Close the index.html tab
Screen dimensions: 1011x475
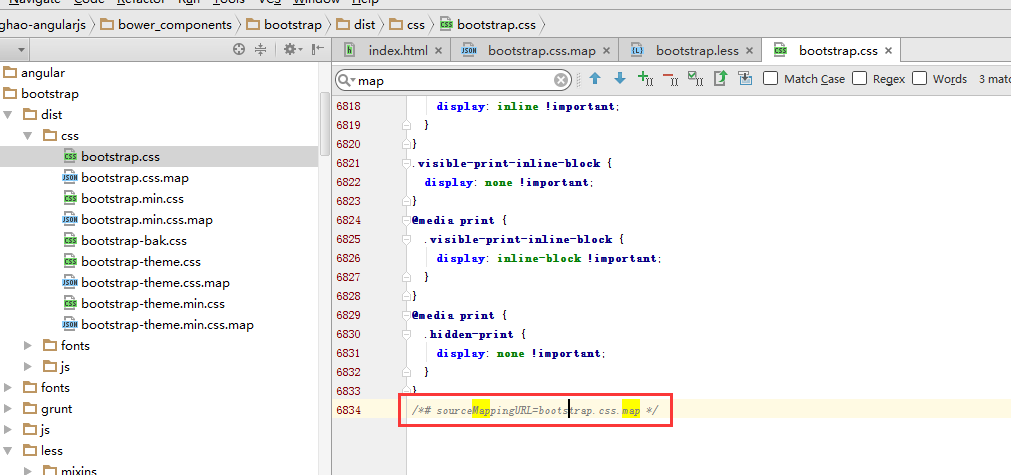438,50
